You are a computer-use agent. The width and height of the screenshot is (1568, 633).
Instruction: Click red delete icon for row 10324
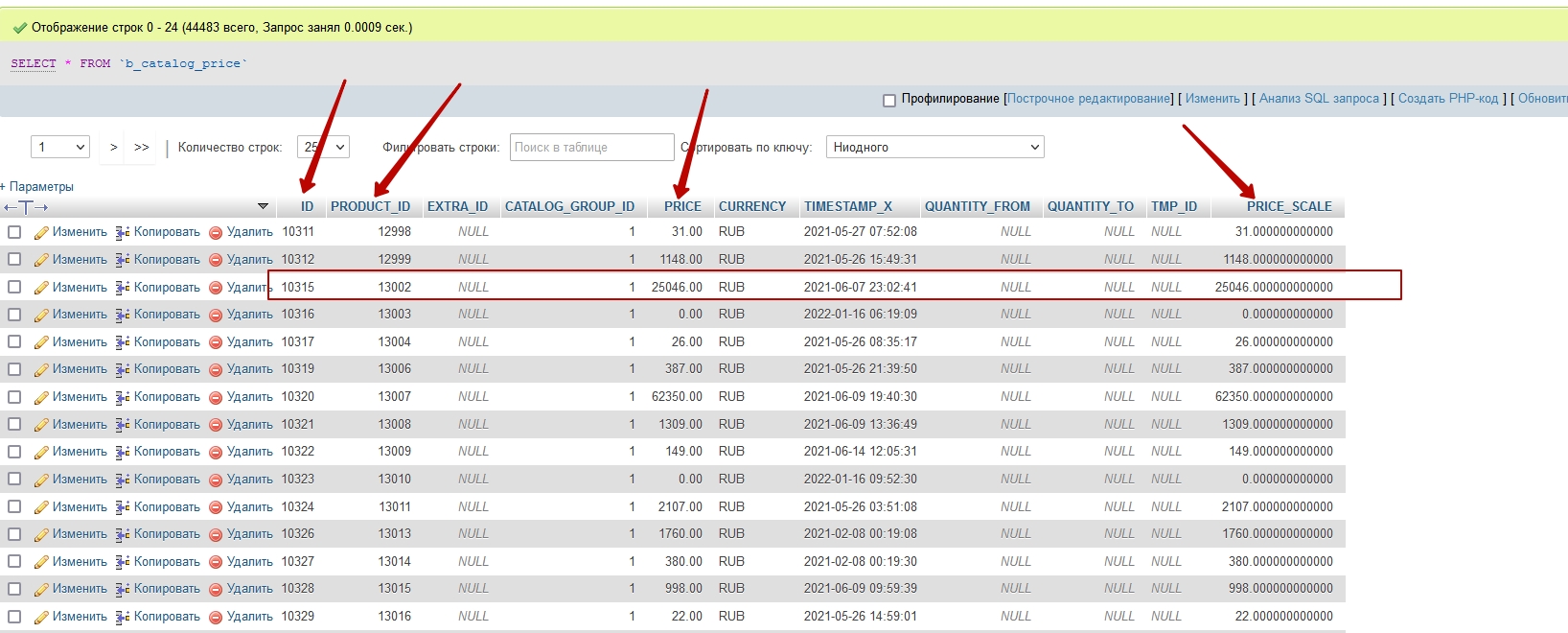coord(216,507)
